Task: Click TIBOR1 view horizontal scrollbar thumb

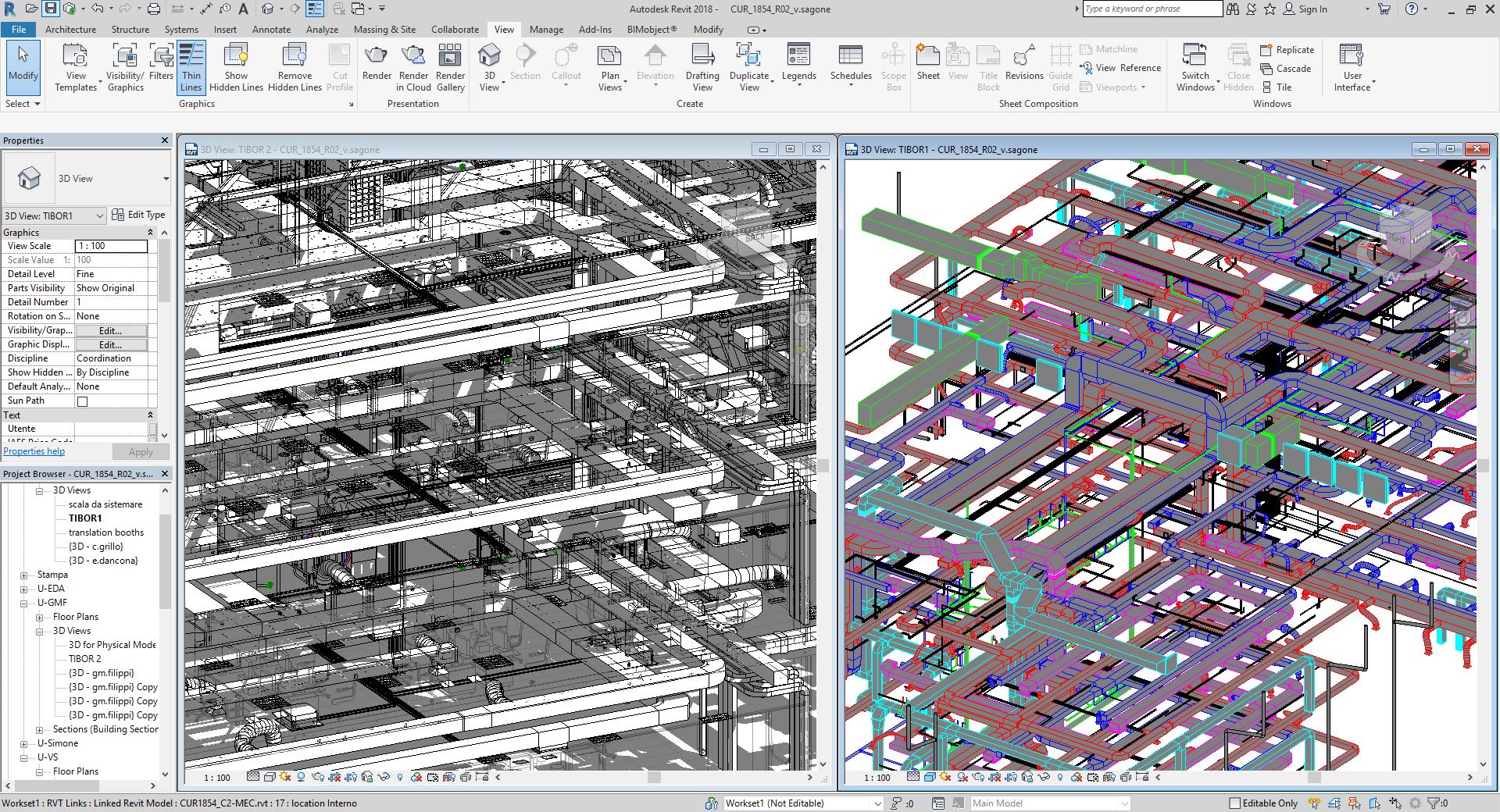Action: pos(1313,778)
